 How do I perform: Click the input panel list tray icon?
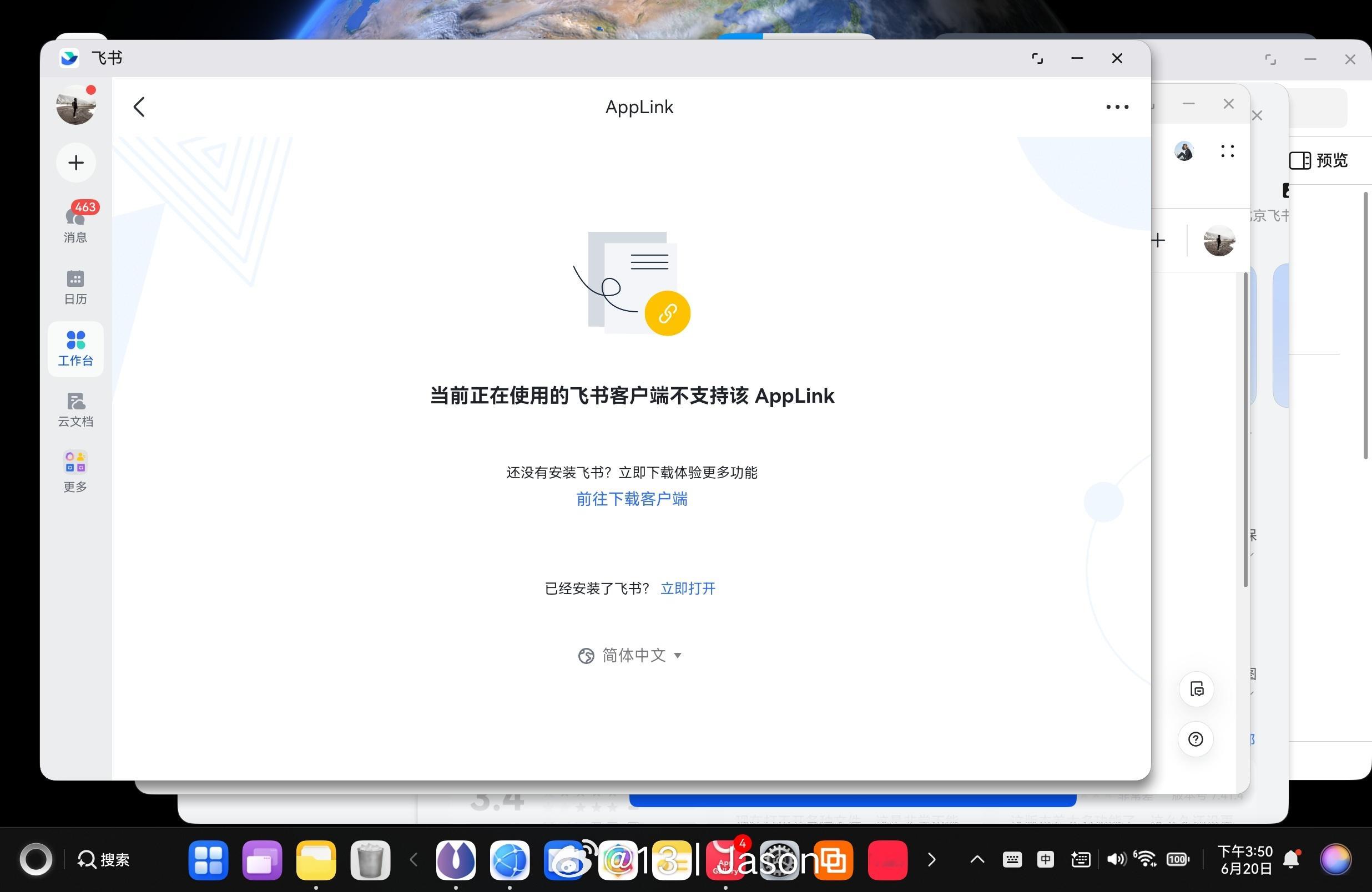(1080, 860)
